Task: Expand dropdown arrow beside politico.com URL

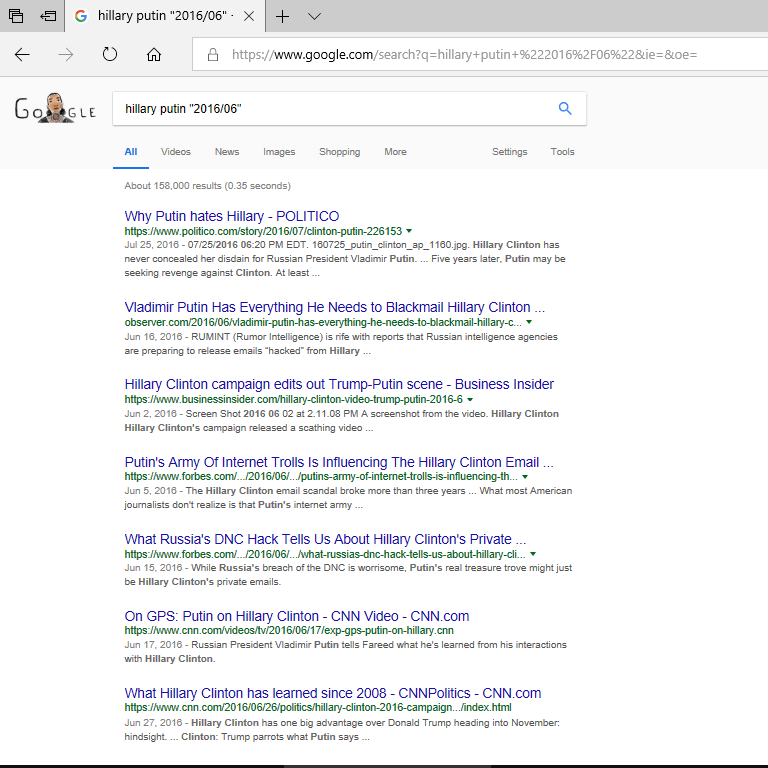Action: (409, 231)
